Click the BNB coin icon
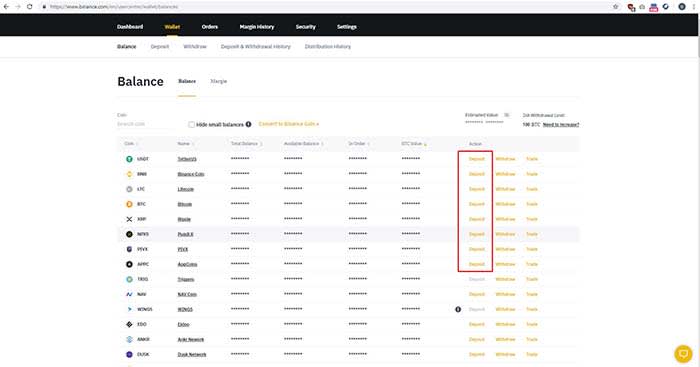 pos(129,174)
